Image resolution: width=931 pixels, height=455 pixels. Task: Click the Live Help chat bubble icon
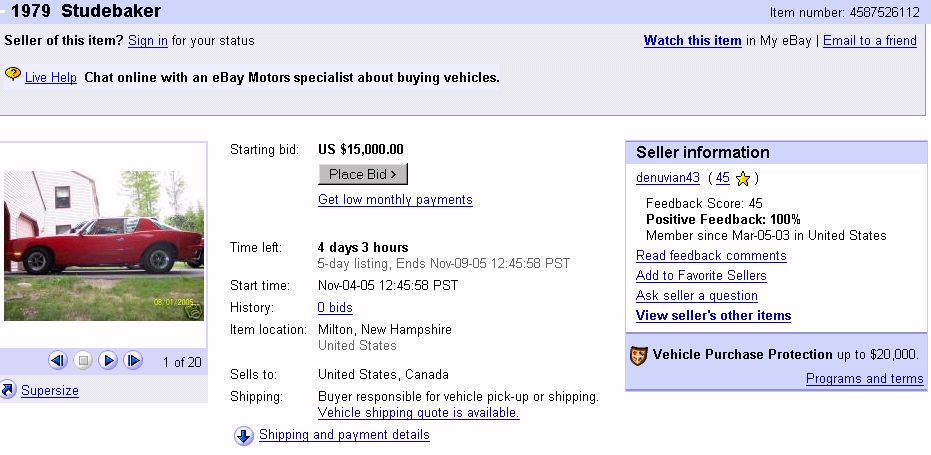tap(13, 76)
